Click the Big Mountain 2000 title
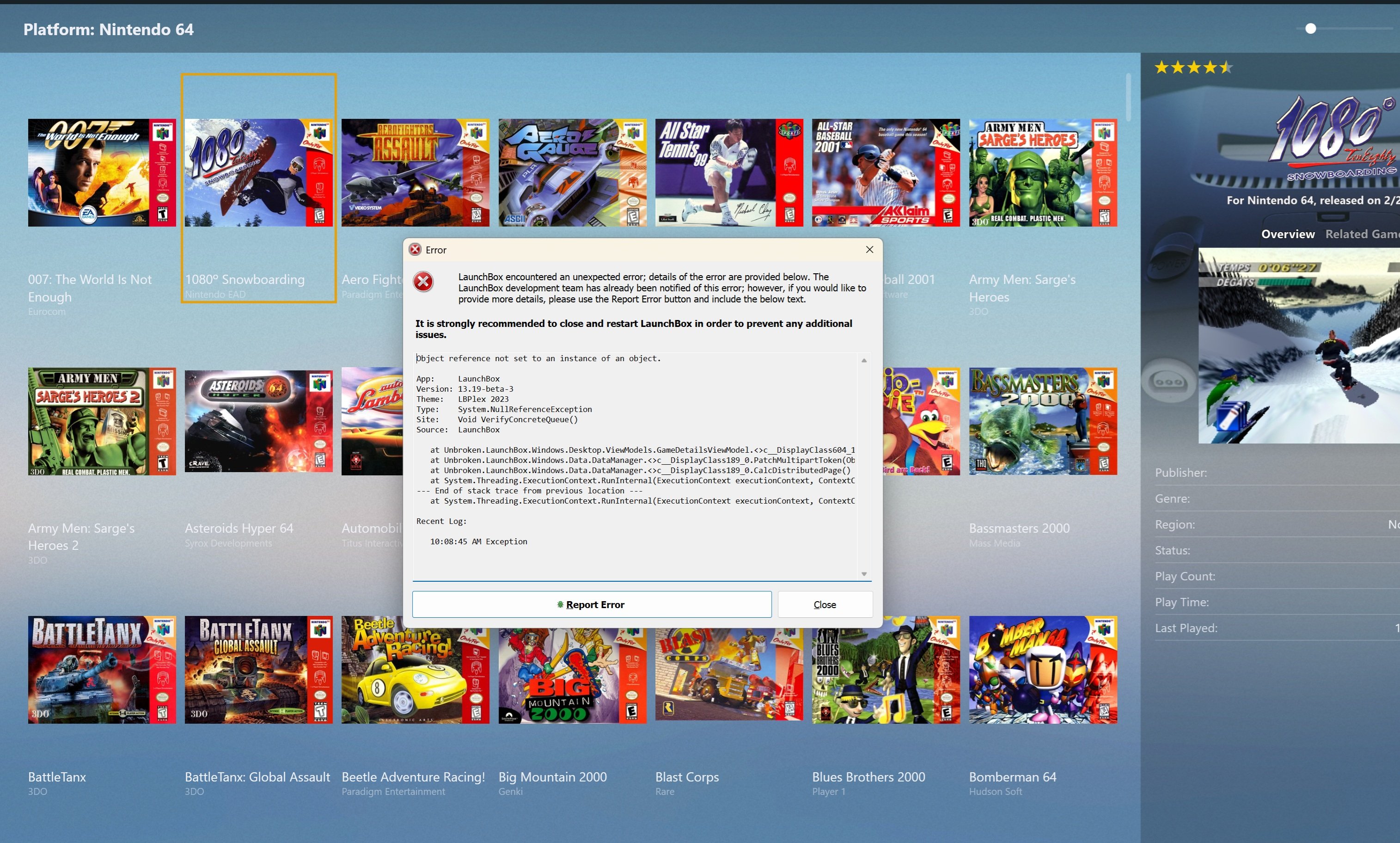The width and height of the screenshot is (1400, 843). coord(552,776)
